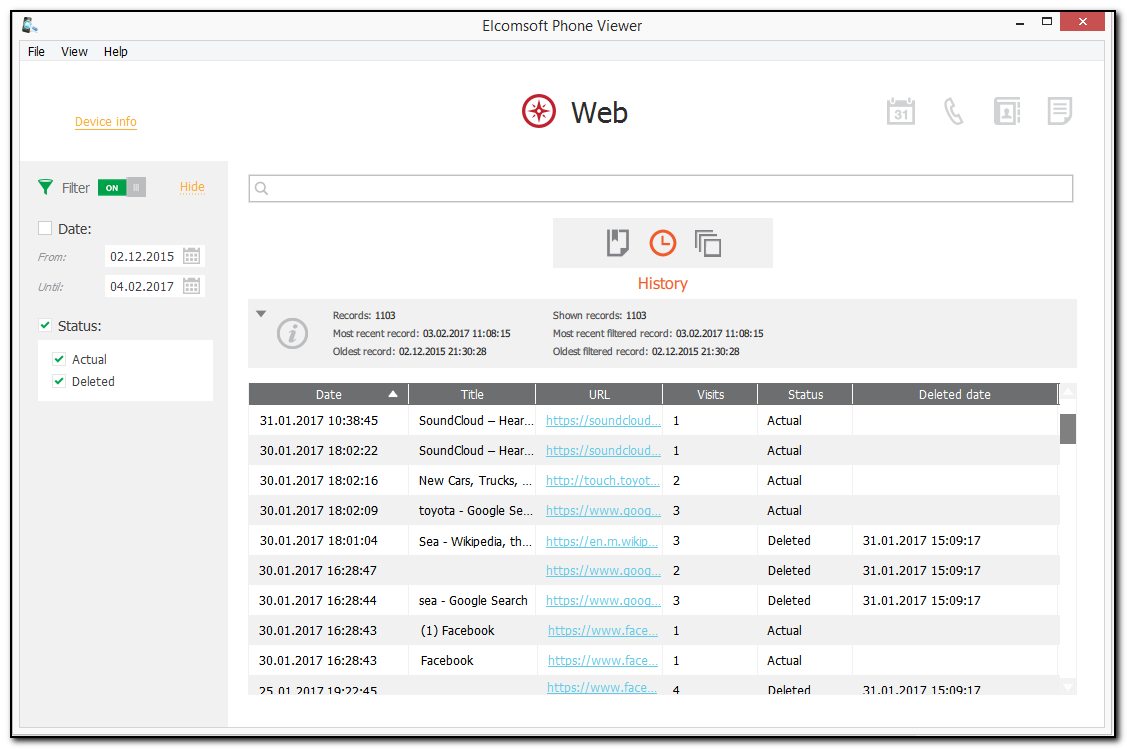Uncheck the Deleted status checkbox
The image size is (1127, 749).
click(59, 382)
